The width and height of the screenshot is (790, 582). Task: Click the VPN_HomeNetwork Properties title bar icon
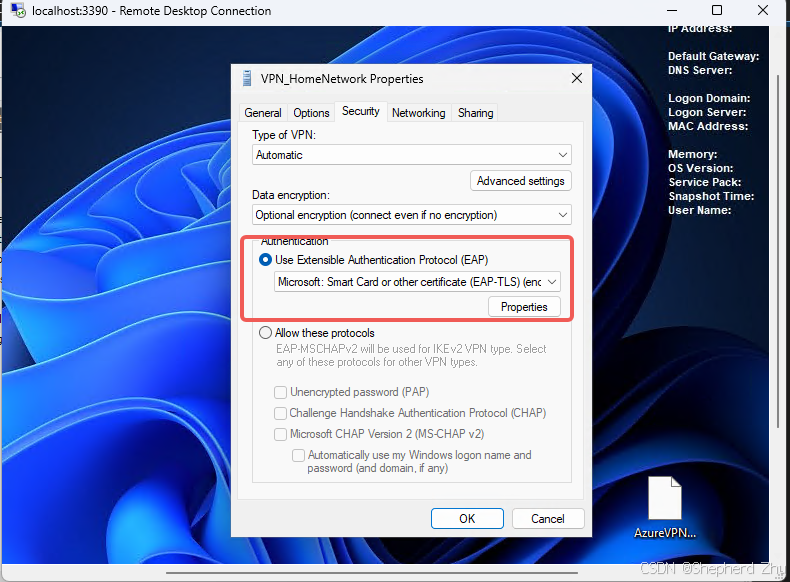click(246, 79)
